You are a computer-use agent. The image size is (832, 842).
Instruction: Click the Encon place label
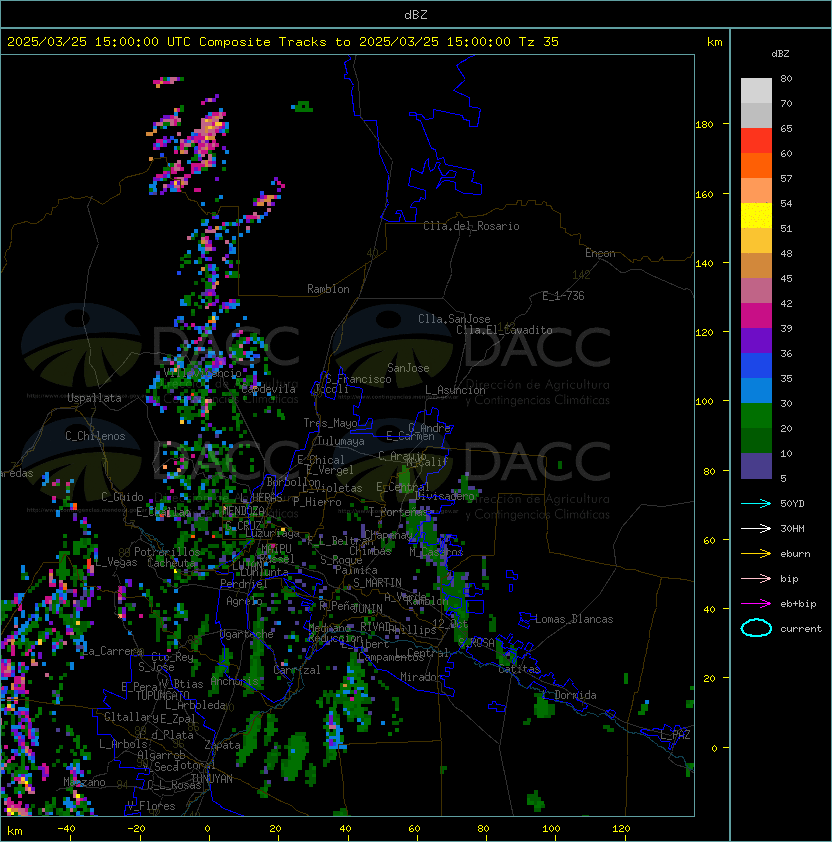coord(600,253)
